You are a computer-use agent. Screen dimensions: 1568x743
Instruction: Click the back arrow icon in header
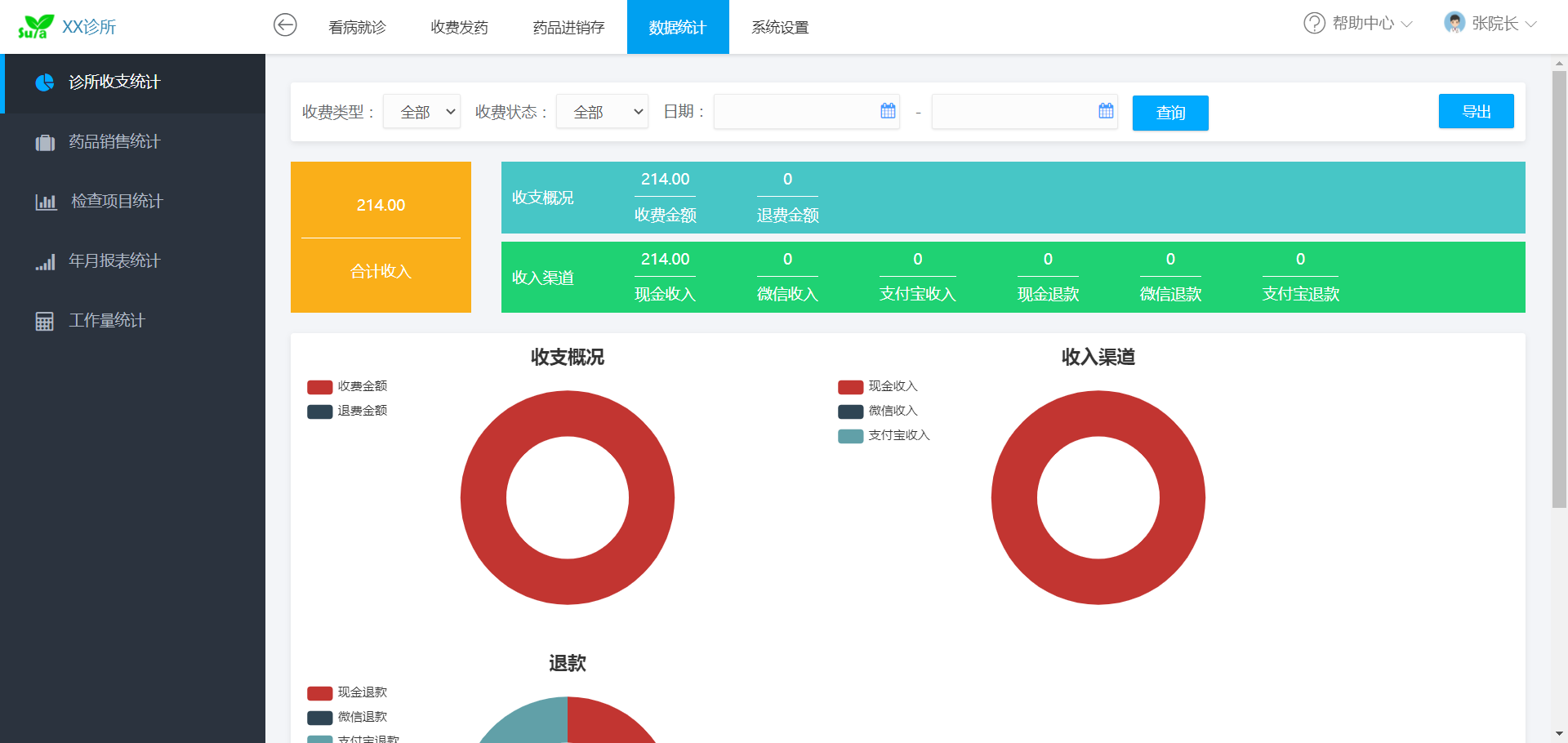tap(285, 25)
